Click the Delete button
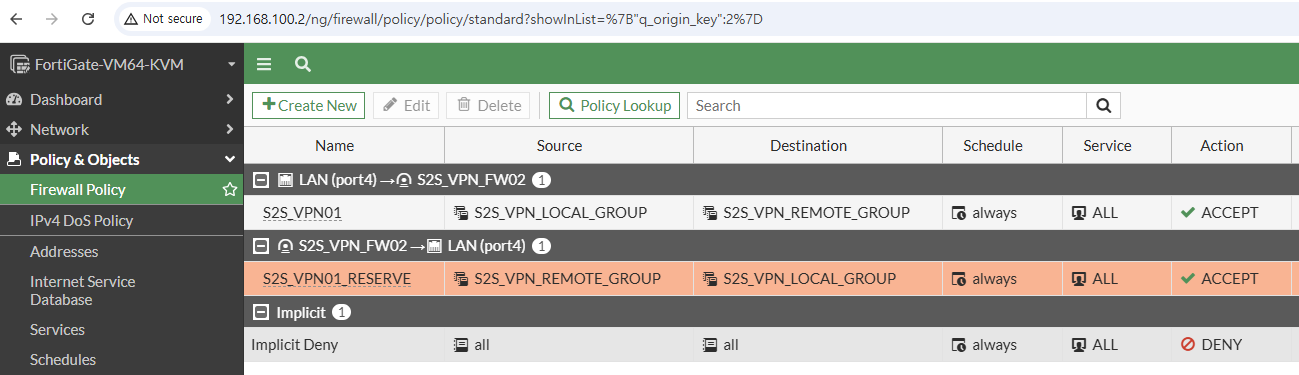 (x=488, y=105)
